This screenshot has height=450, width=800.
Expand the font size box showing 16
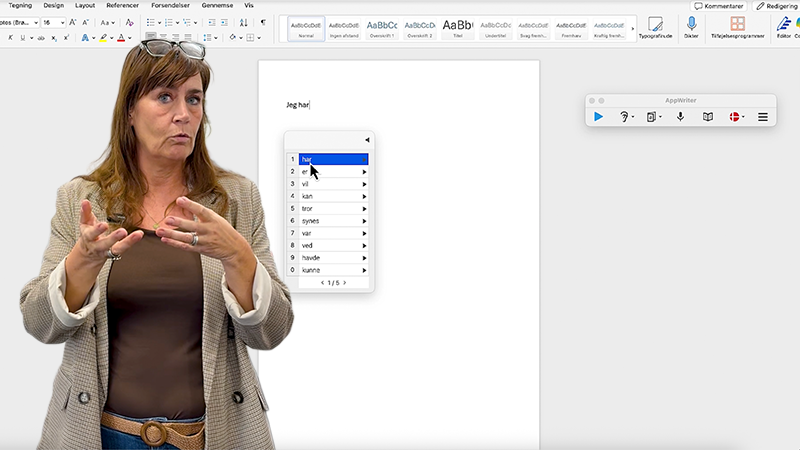tap(62, 22)
